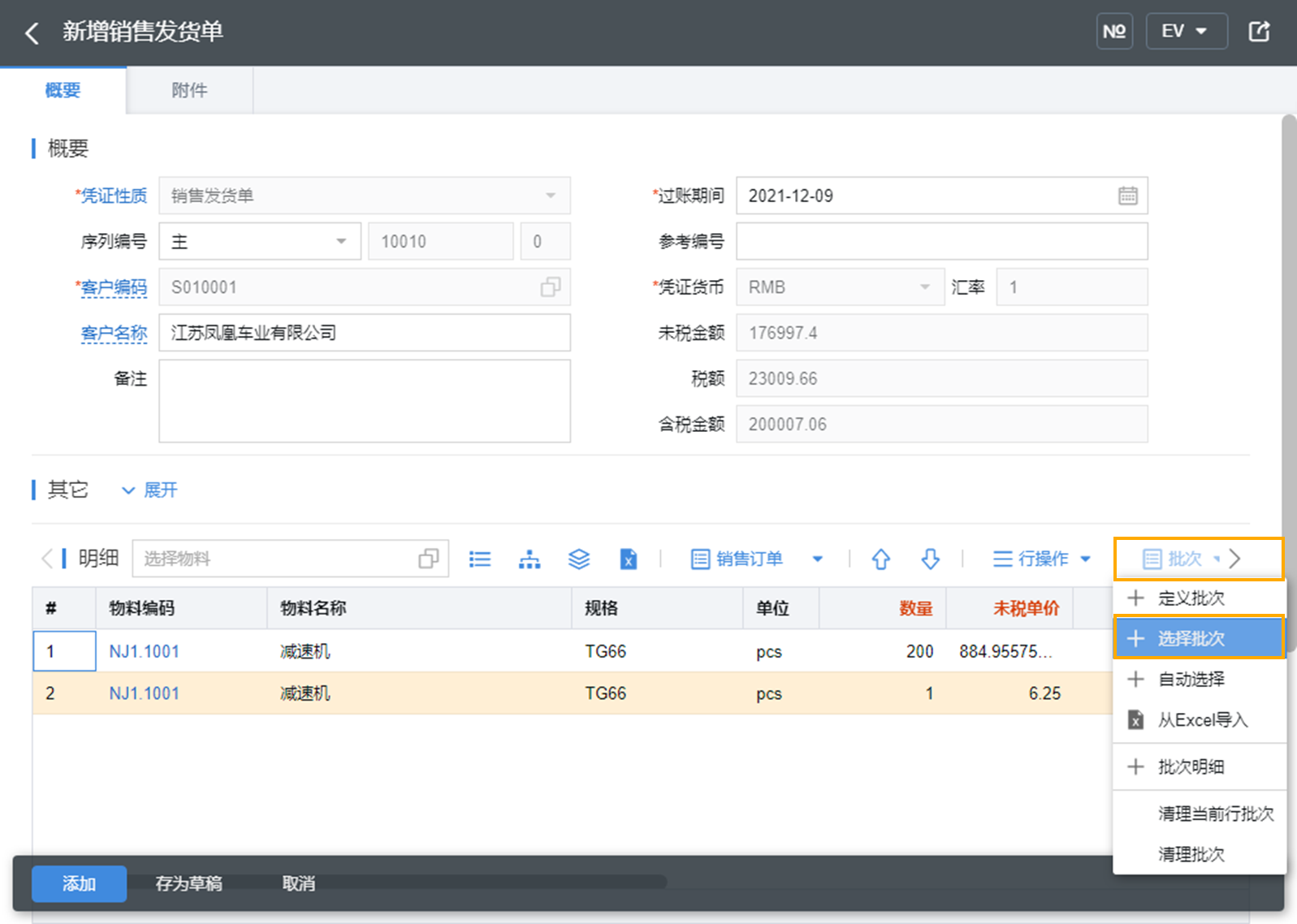Click the stacked layers icon
Image resolution: width=1297 pixels, height=924 pixels.
point(579,559)
